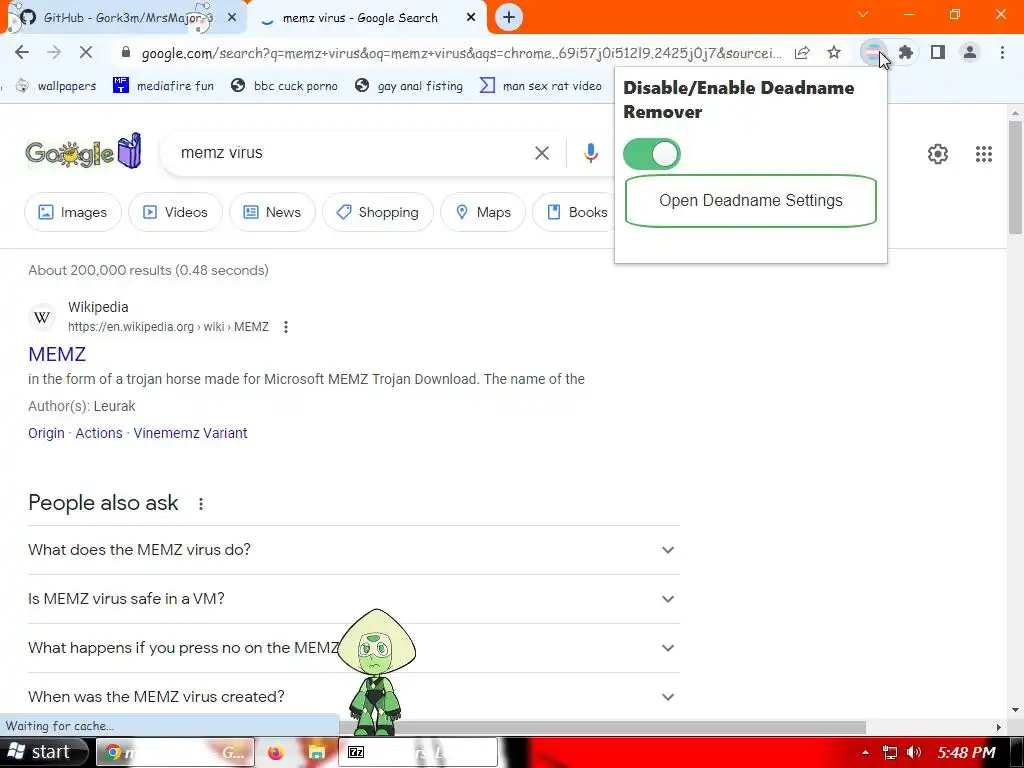Click the Wikipedia favicon of the result
Image resolution: width=1024 pixels, height=768 pixels.
pyautogui.click(x=42, y=317)
